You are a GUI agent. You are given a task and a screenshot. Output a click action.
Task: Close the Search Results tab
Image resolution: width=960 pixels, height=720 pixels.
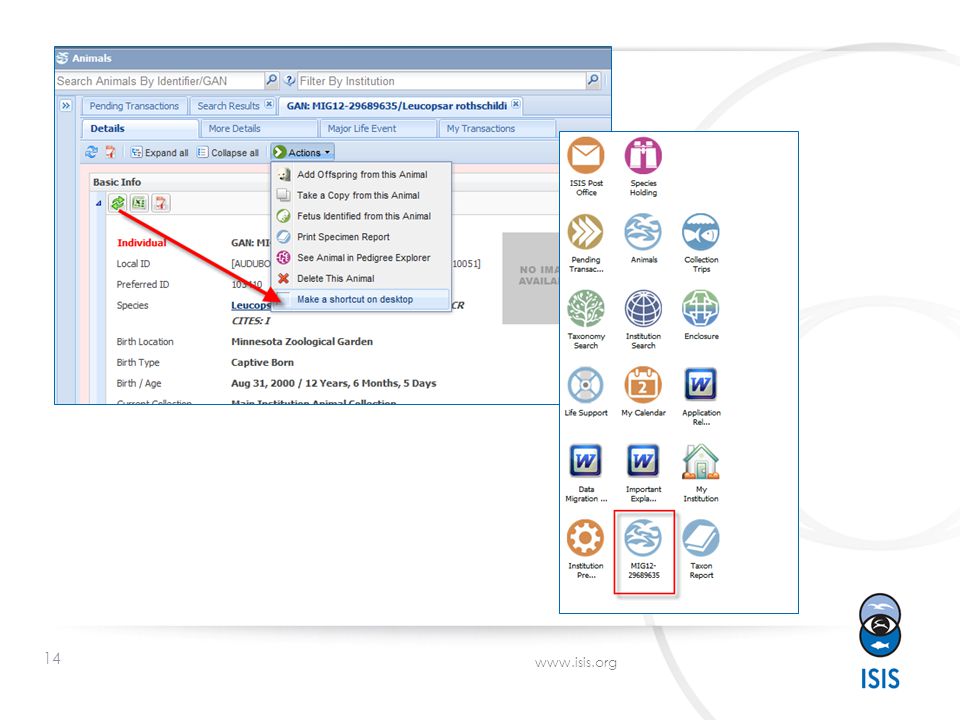(269, 105)
